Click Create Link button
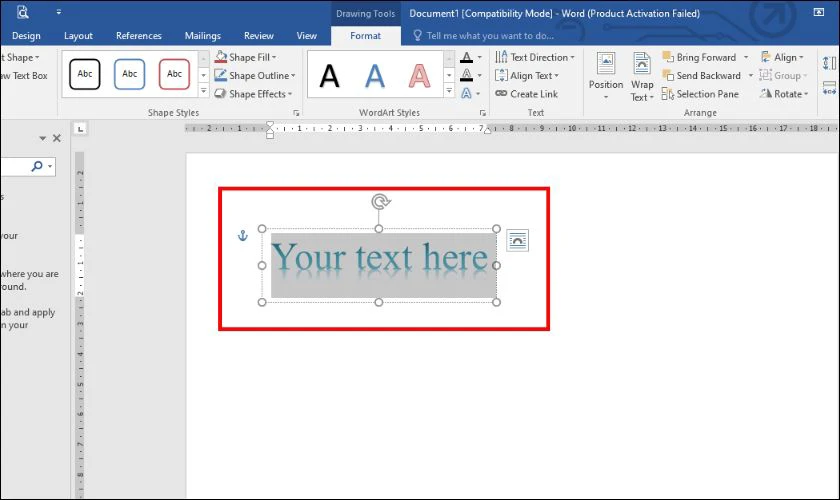Screen dimensions: 840x500 click(x=527, y=94)
